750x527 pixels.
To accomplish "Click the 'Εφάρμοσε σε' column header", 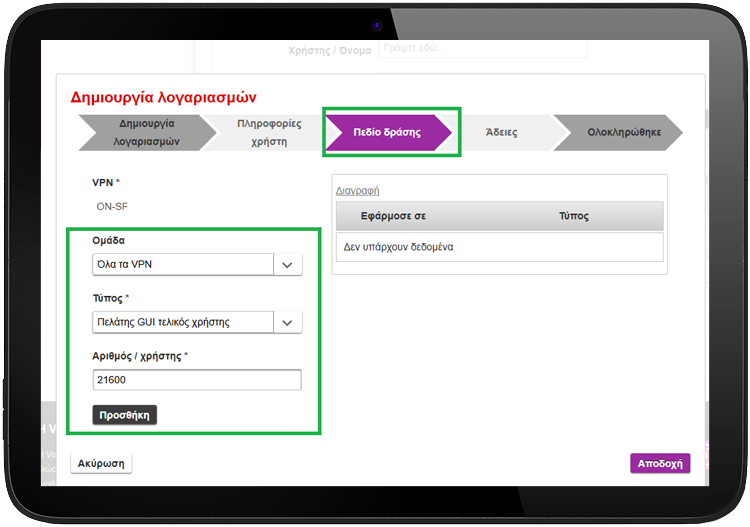I will pos(393,216).
